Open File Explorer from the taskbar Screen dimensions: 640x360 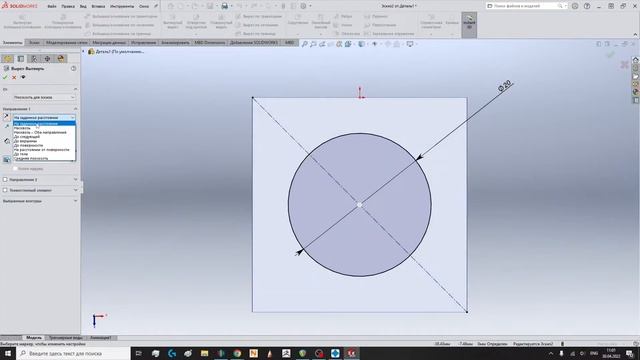[x=204, y=353]
